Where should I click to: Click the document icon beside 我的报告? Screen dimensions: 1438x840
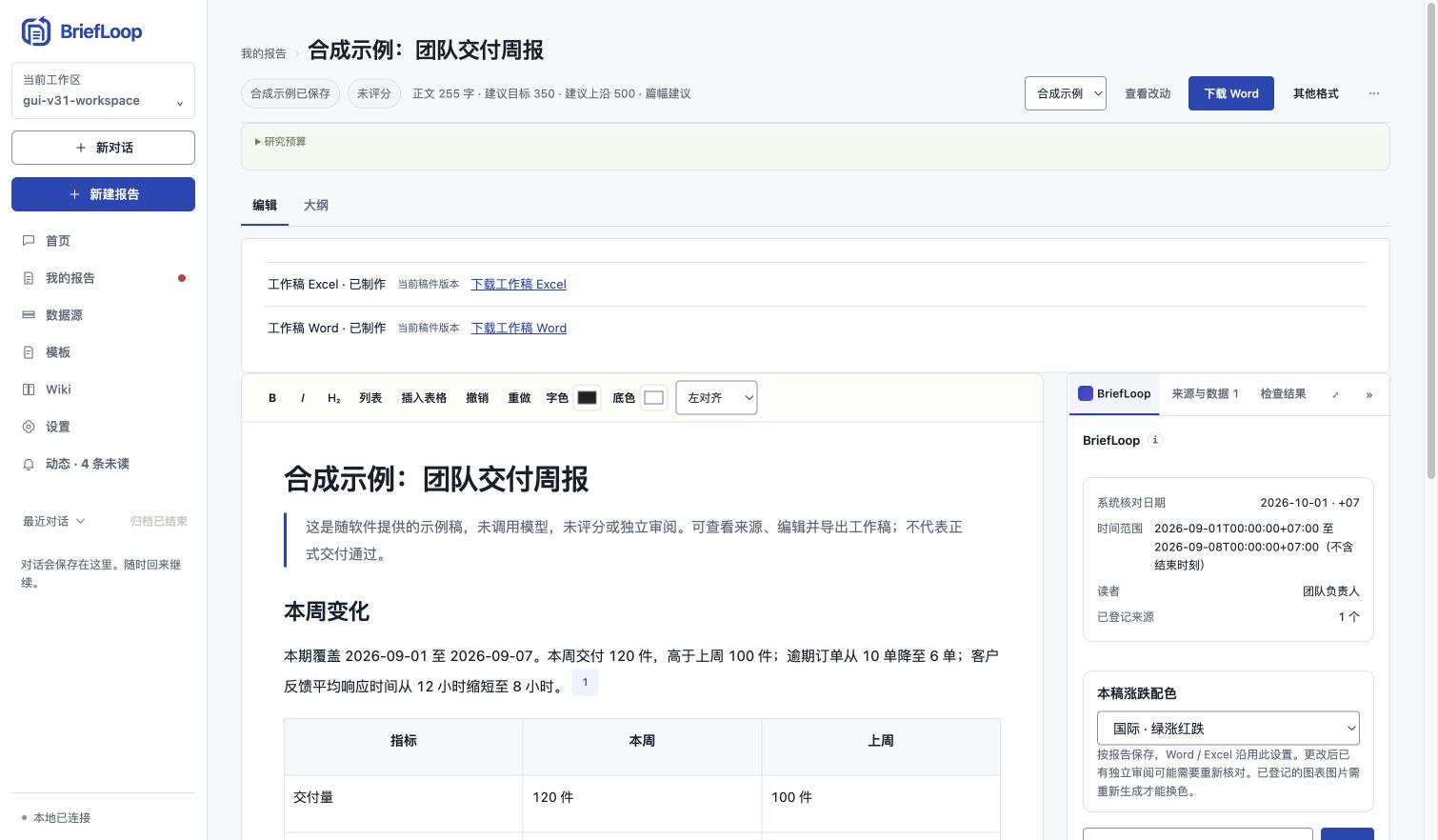coord(29,278)
